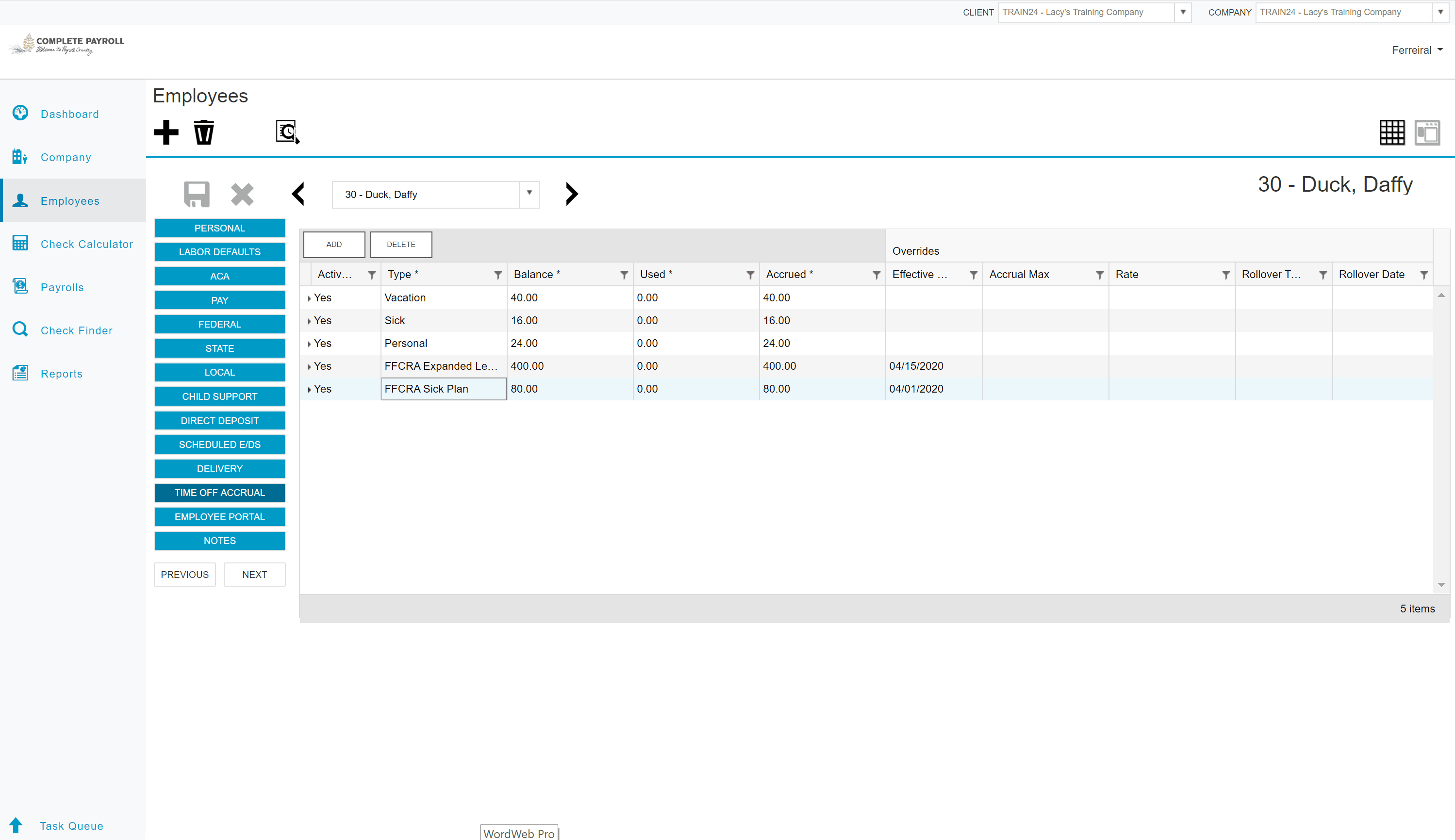
Task: Open Check Calculator from the sidebar
Action: pos(86,244)
